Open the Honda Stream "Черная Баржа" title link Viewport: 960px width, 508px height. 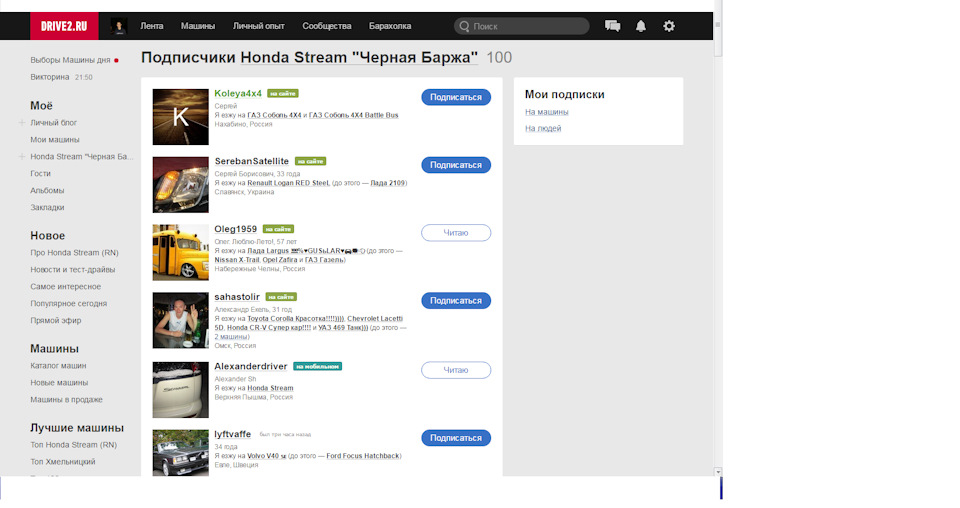tap(359, 58)
